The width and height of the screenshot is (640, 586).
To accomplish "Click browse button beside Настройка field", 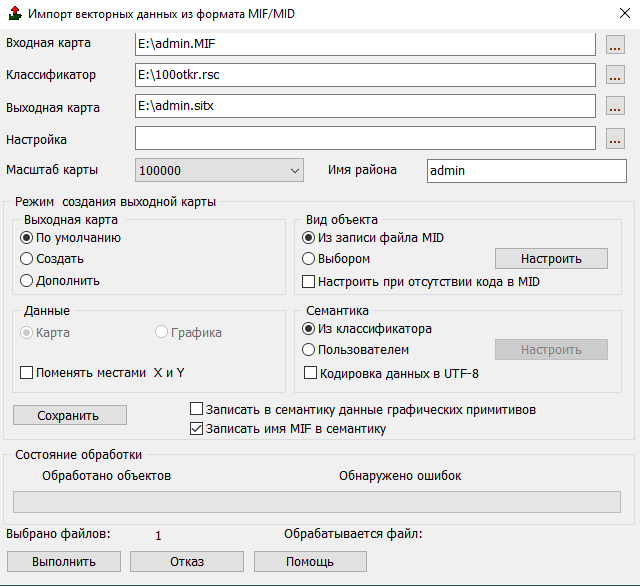I will [615, 138].
